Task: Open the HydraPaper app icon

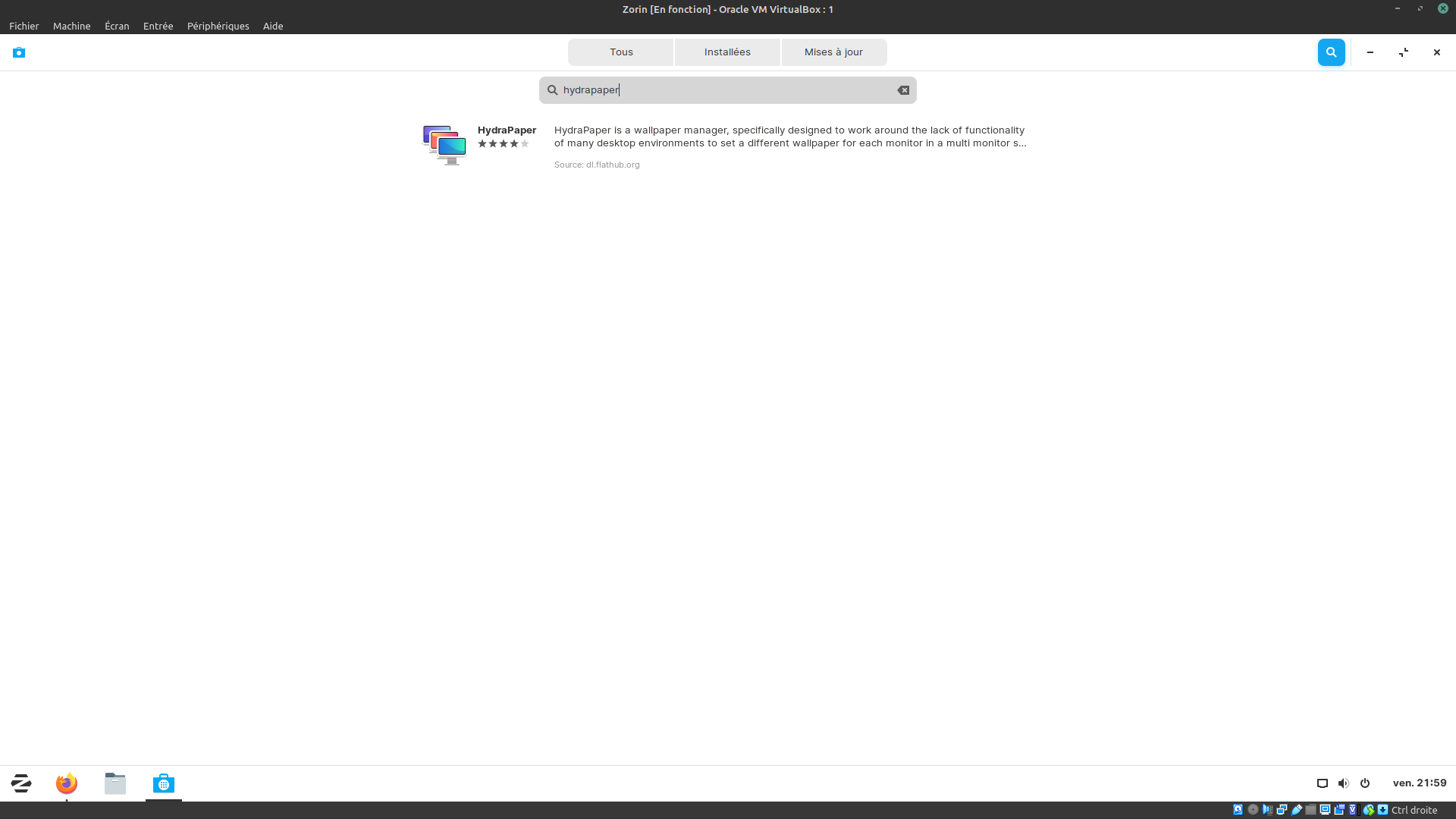Action: pos(444,145)
